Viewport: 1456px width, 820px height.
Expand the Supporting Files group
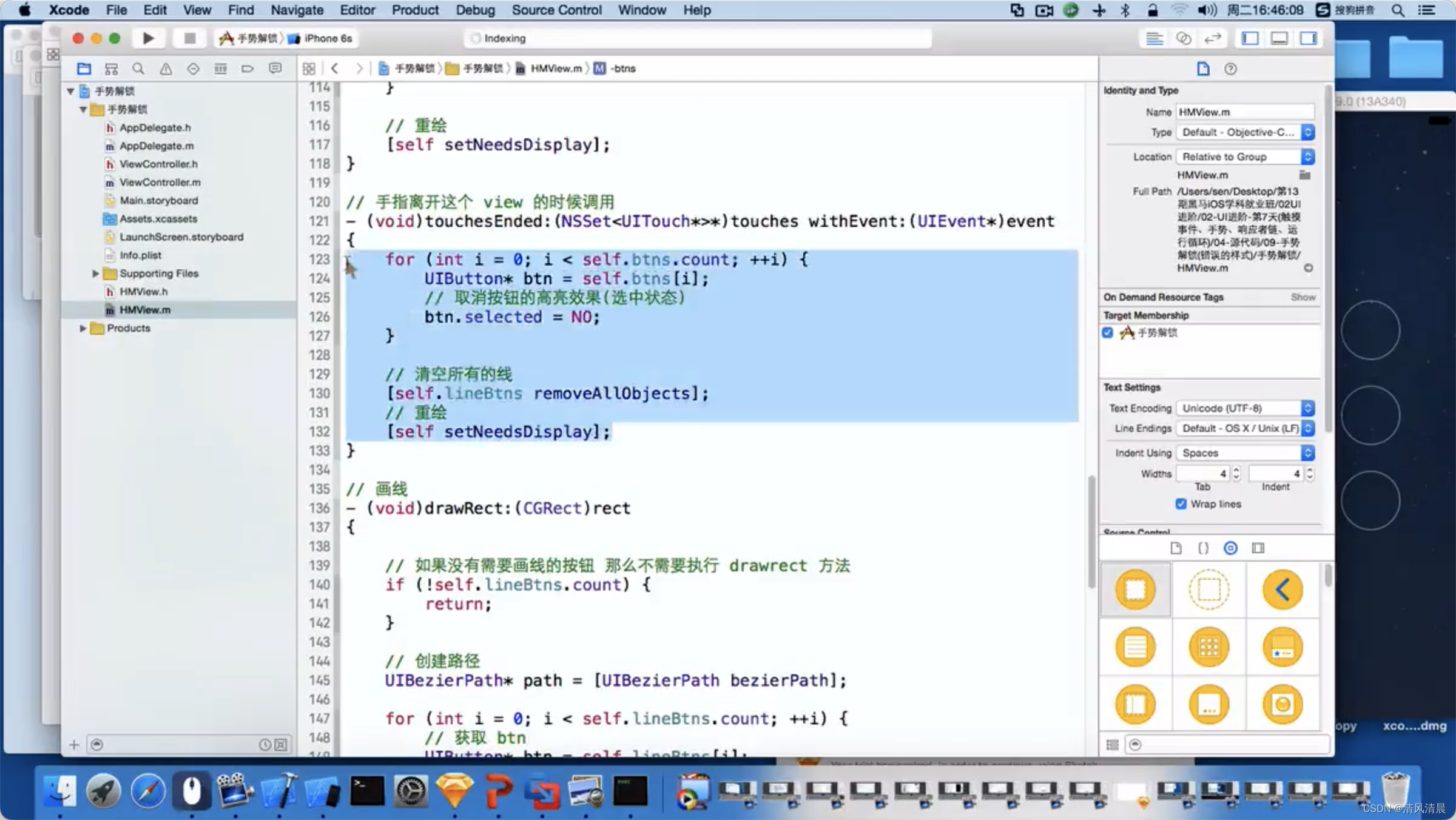95,274
